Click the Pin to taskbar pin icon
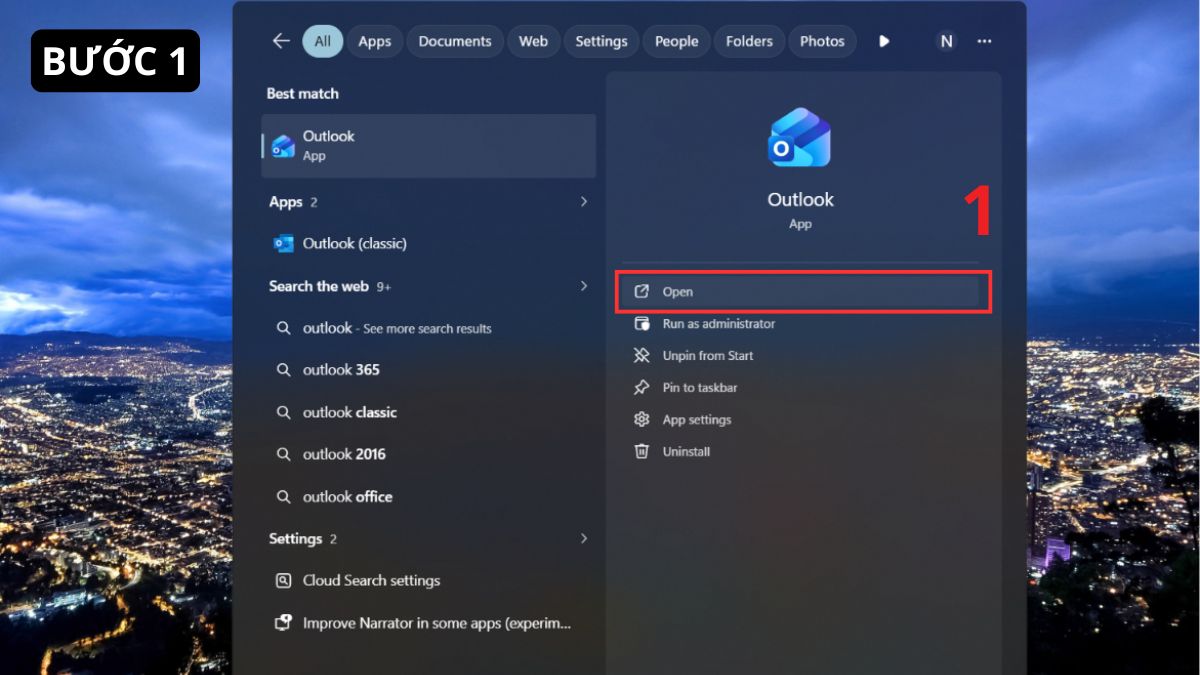This screenshot has height=675, width=1200. (642, 387)
